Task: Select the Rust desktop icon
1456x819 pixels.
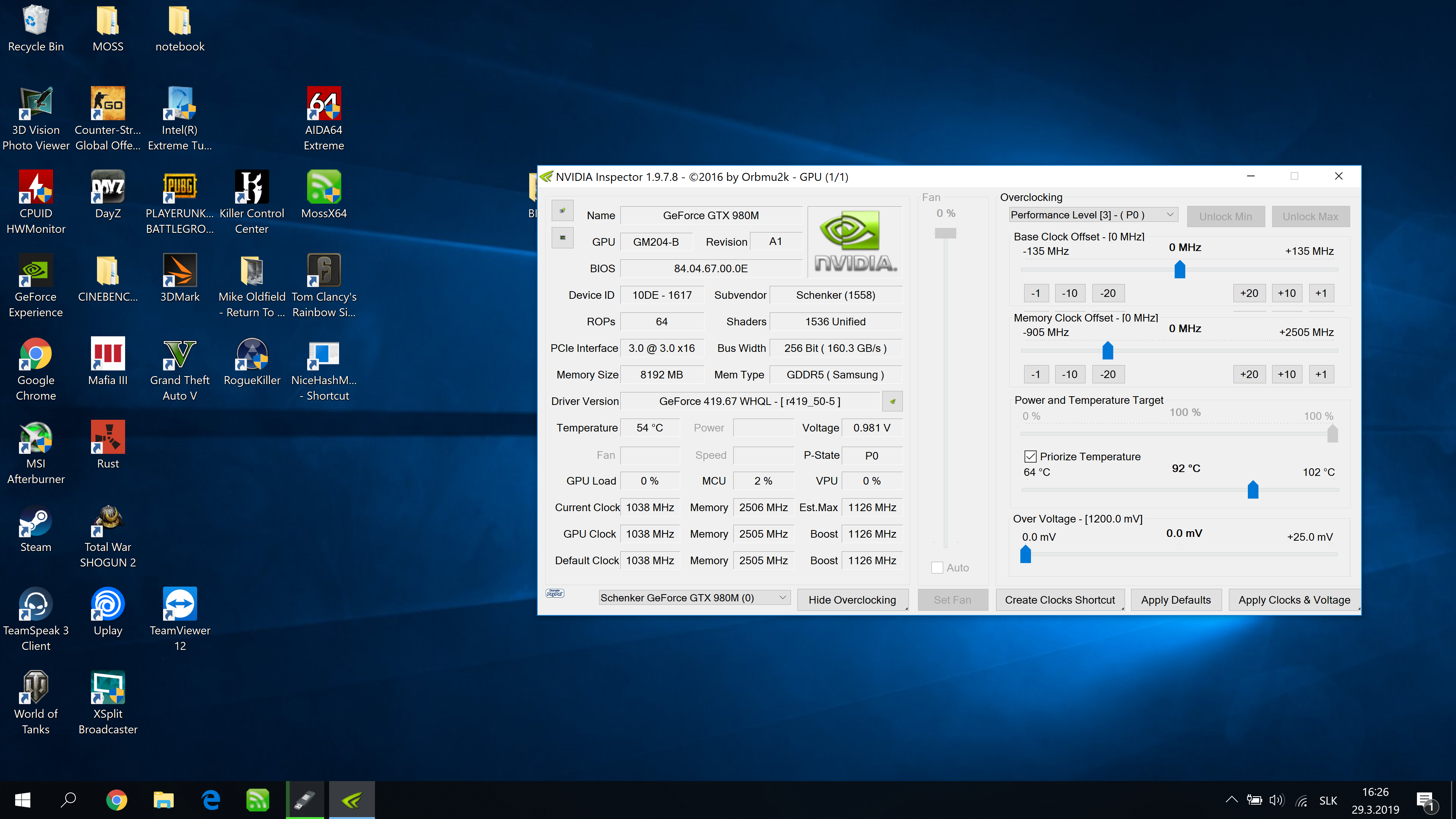Action: click(107, 446)
